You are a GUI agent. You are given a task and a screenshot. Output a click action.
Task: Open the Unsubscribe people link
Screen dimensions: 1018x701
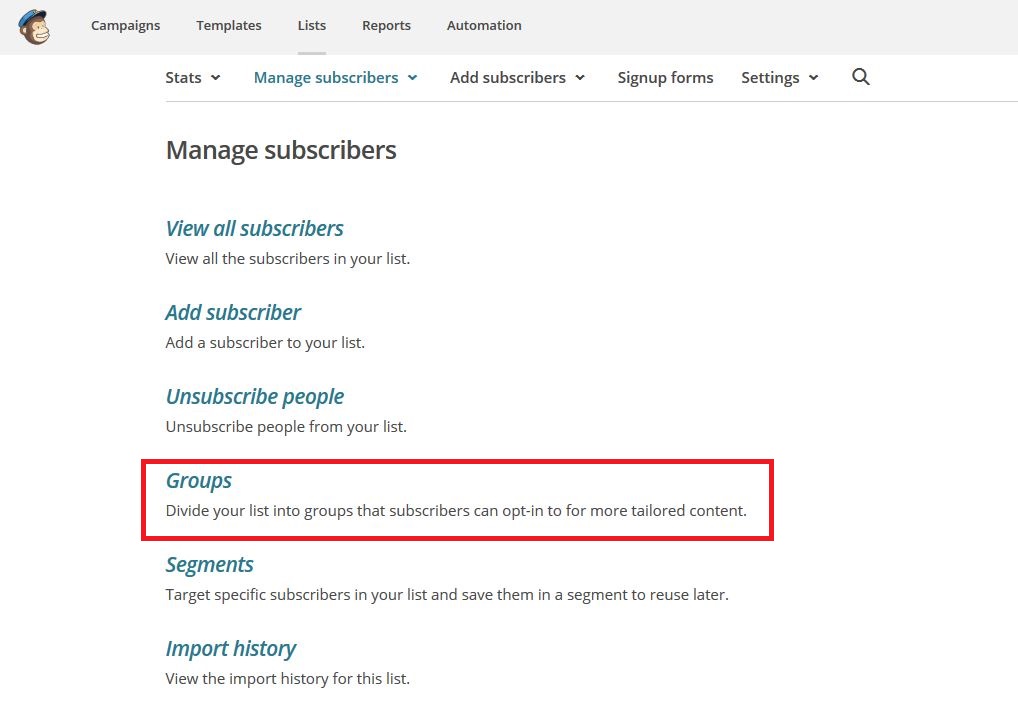pos(254,397)
